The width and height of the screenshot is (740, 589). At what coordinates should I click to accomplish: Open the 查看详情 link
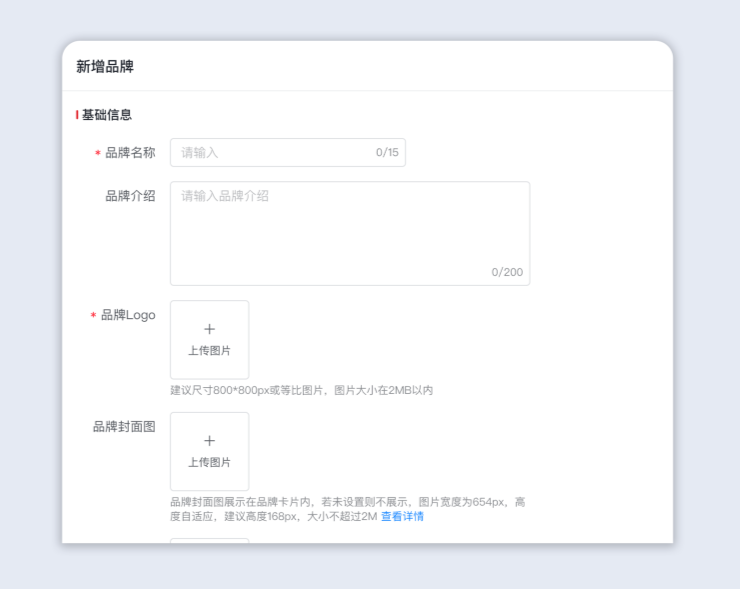tap(402, 517)
